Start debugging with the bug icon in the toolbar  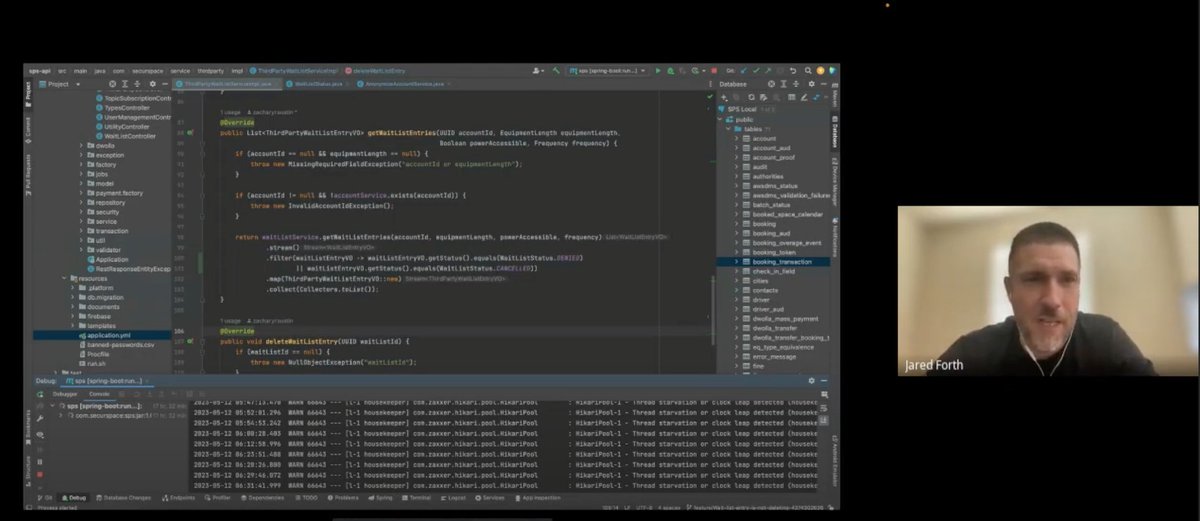[671, 71]
